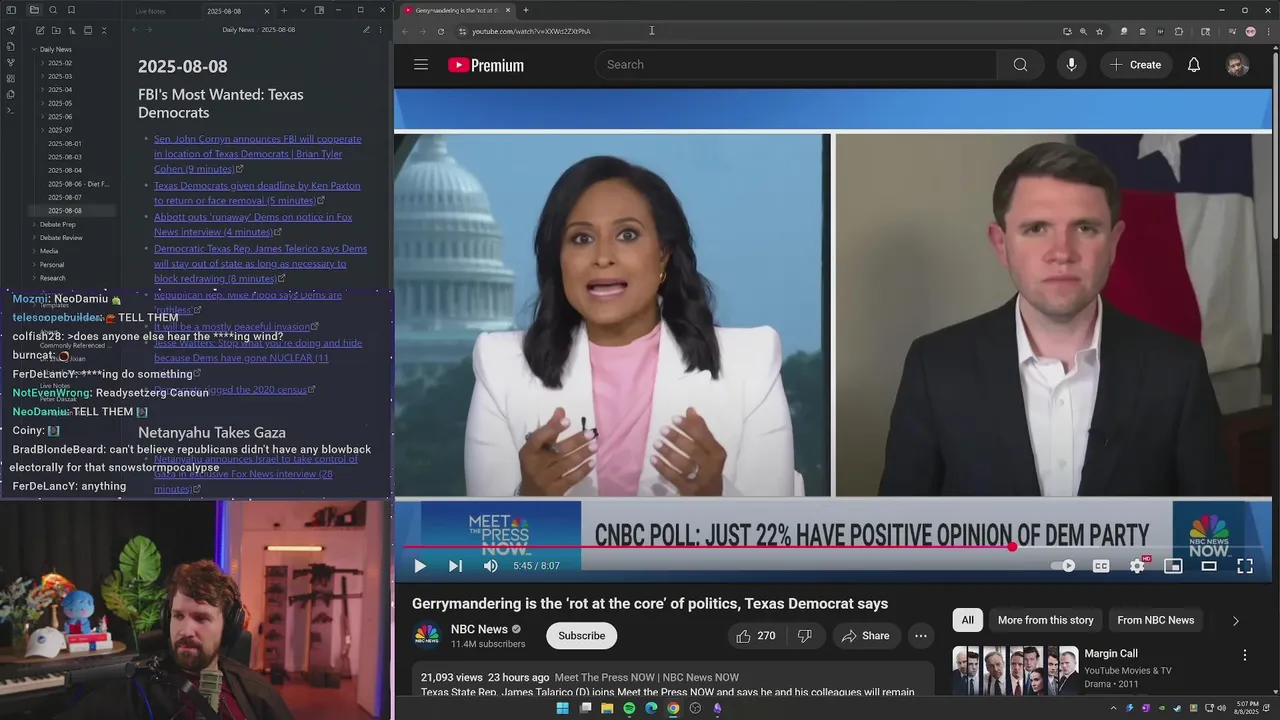Play the paused video

coord(420,566)
